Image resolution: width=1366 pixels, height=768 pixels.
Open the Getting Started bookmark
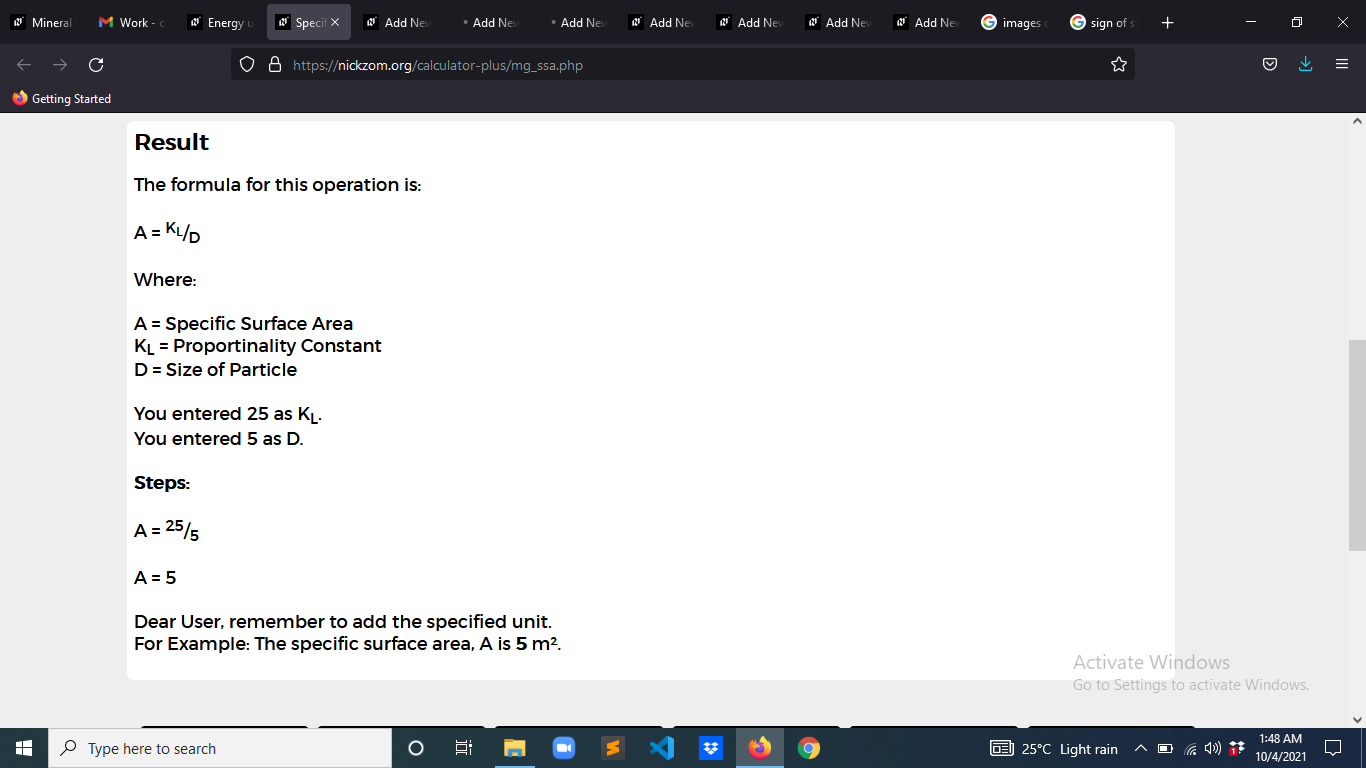point(61,99)
